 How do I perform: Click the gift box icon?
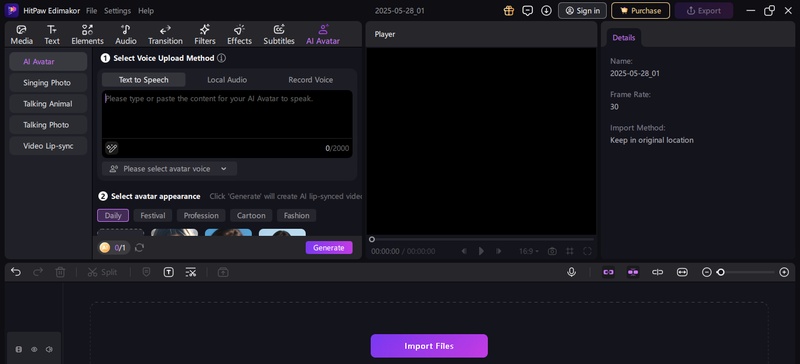point(509,10)
